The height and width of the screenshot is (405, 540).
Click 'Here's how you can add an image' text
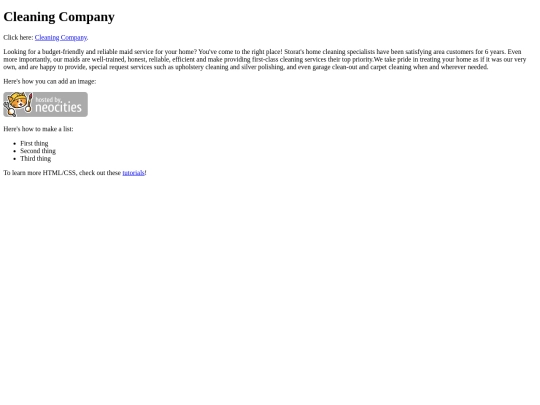[x=50, y=82]
